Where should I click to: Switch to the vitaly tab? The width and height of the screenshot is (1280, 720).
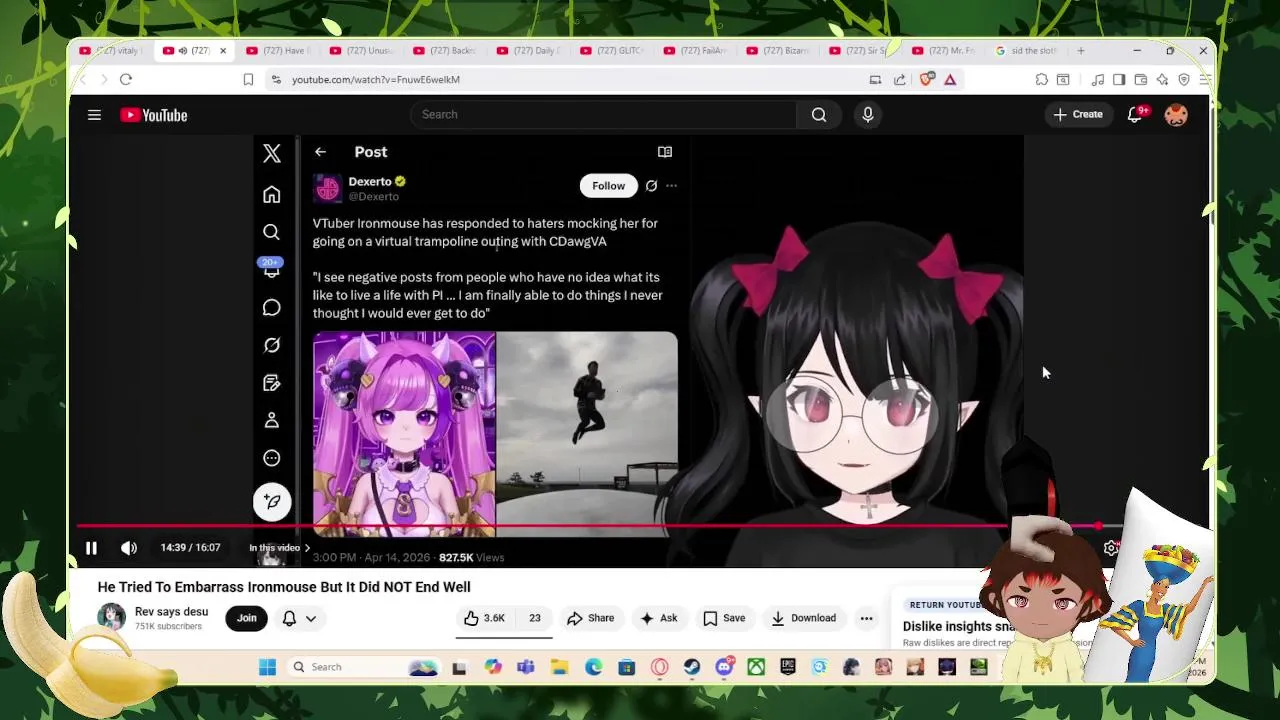(112, 51)
